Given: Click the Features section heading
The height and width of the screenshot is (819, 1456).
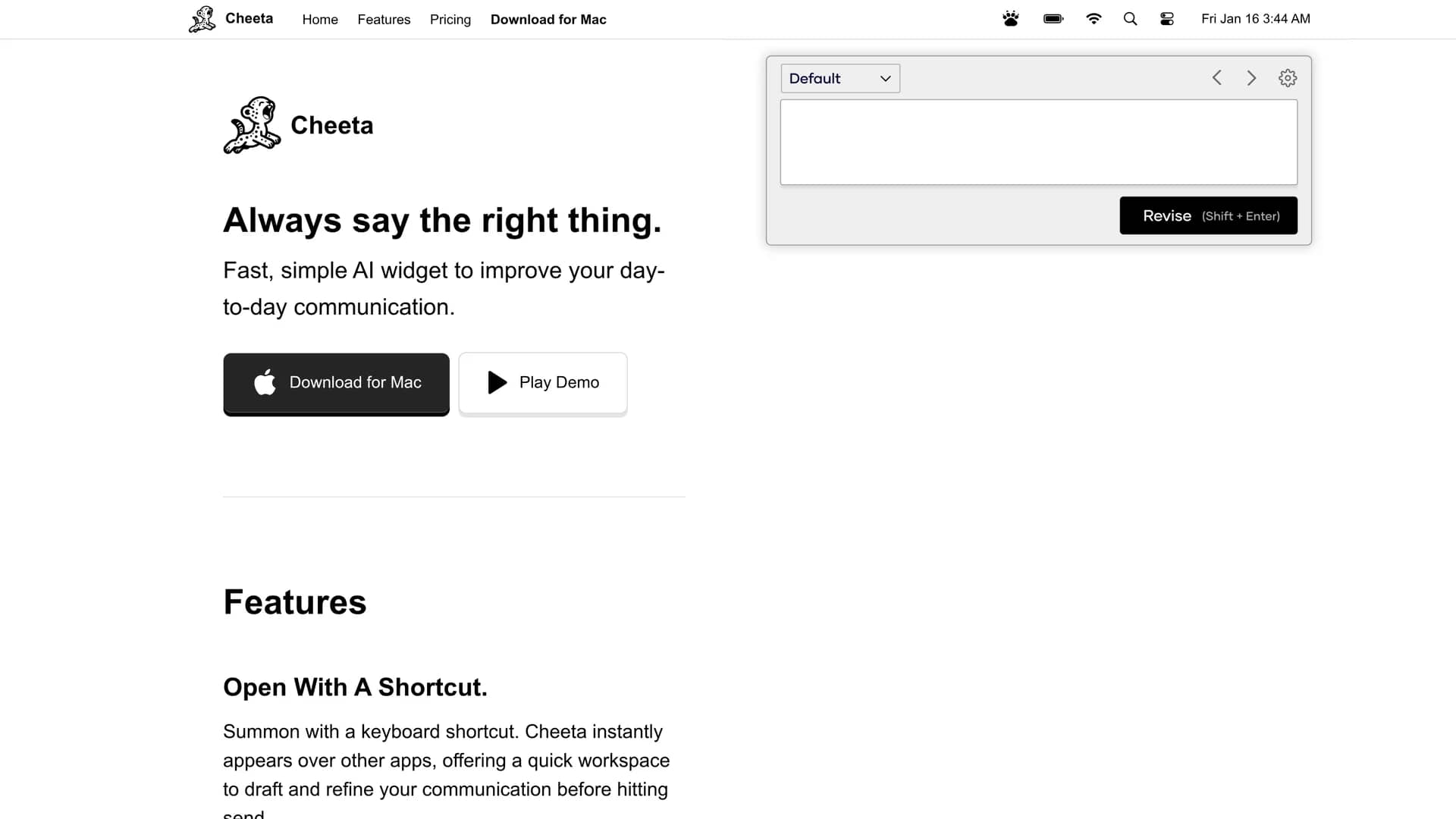Looking at the screenshot, I should (295, 602).
